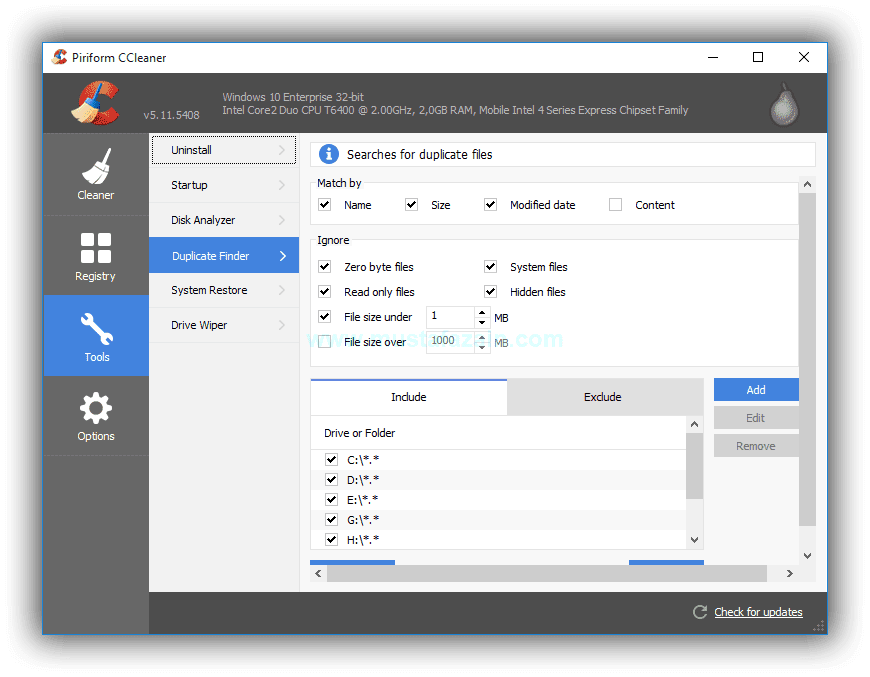Open the Startup tool
This screenshot has height=677, width=870.
click(x=224, y=185)
